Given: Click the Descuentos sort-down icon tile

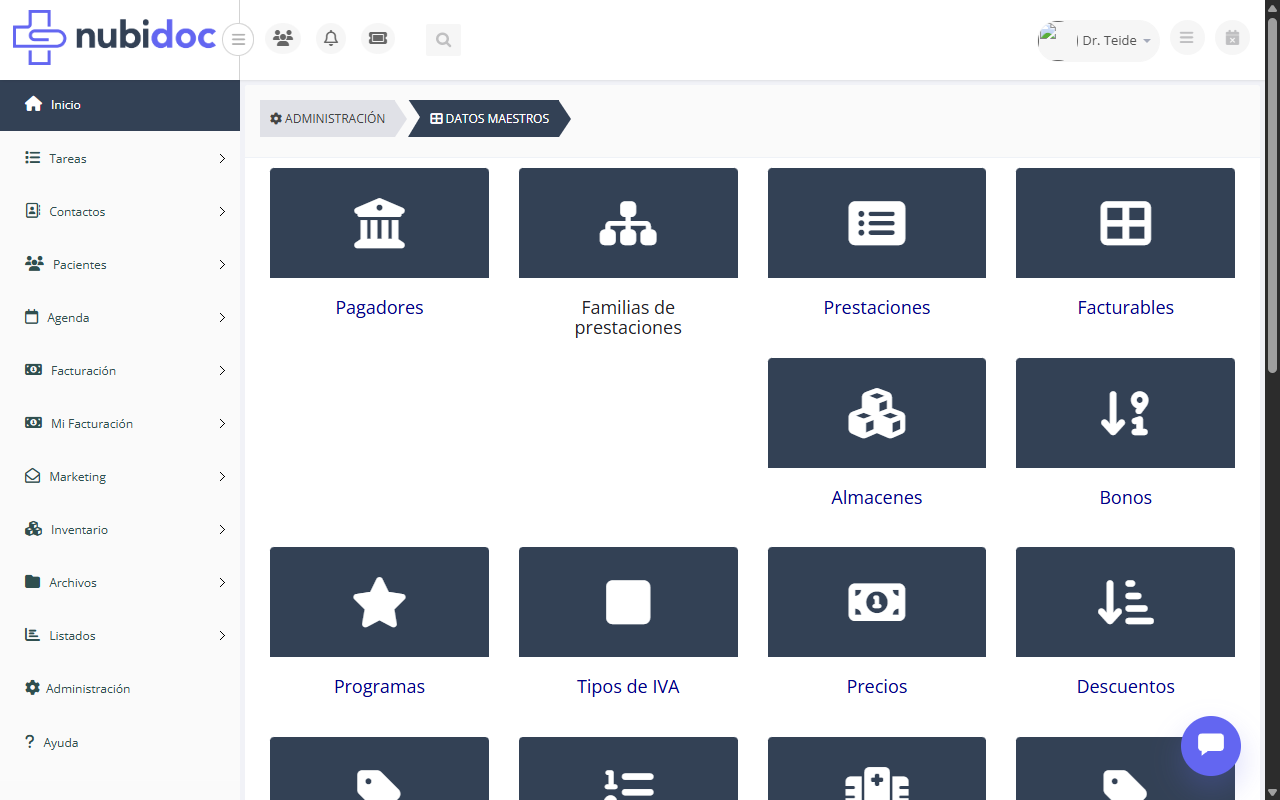Looking at the screenshot, I should (1125, 602).
